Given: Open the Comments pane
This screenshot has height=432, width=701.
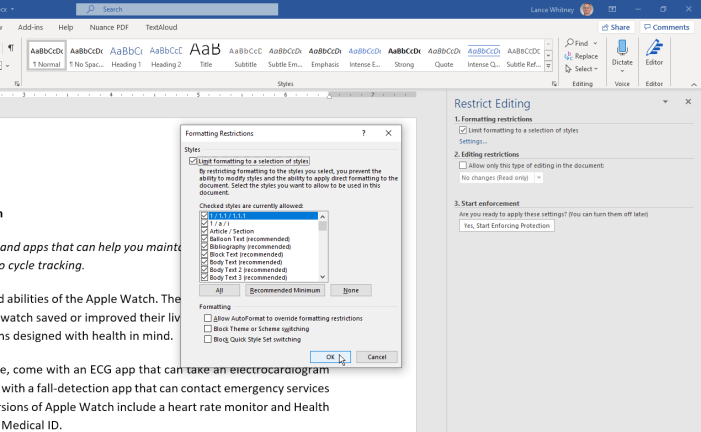Looking at the screenshot, I should coord(667,27).
